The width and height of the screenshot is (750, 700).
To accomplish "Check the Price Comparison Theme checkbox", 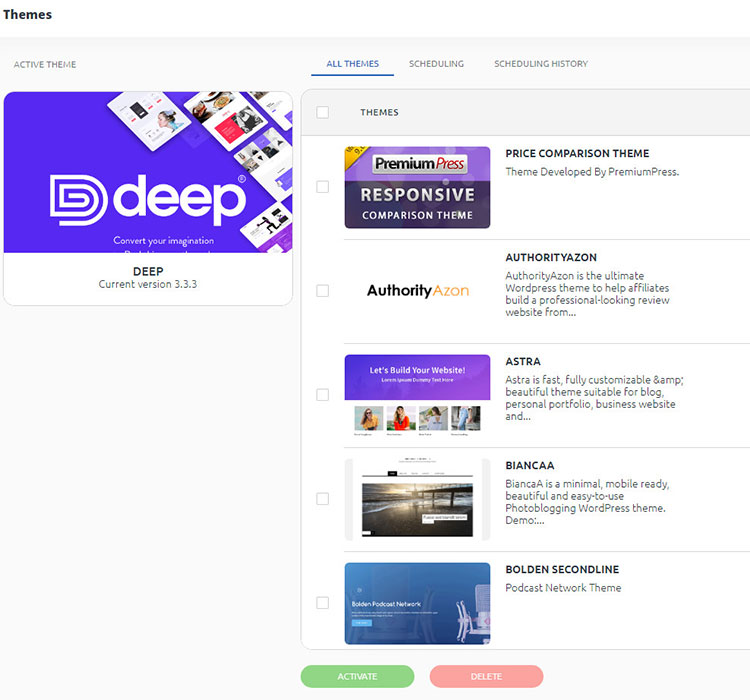I will tap(323, 187).
